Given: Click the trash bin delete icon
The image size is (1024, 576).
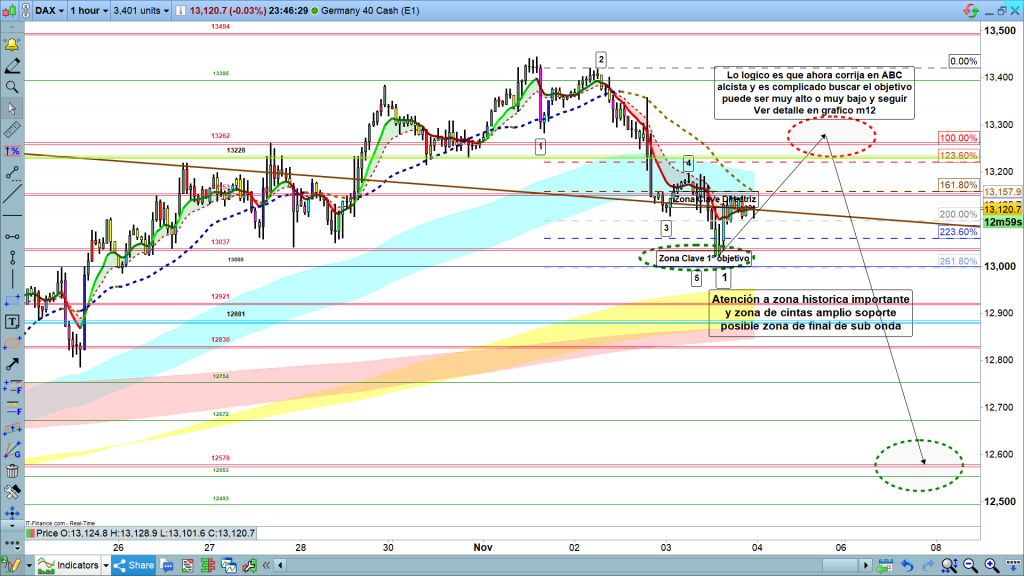Looking at the screenshot, I should (x=12, y=471).
